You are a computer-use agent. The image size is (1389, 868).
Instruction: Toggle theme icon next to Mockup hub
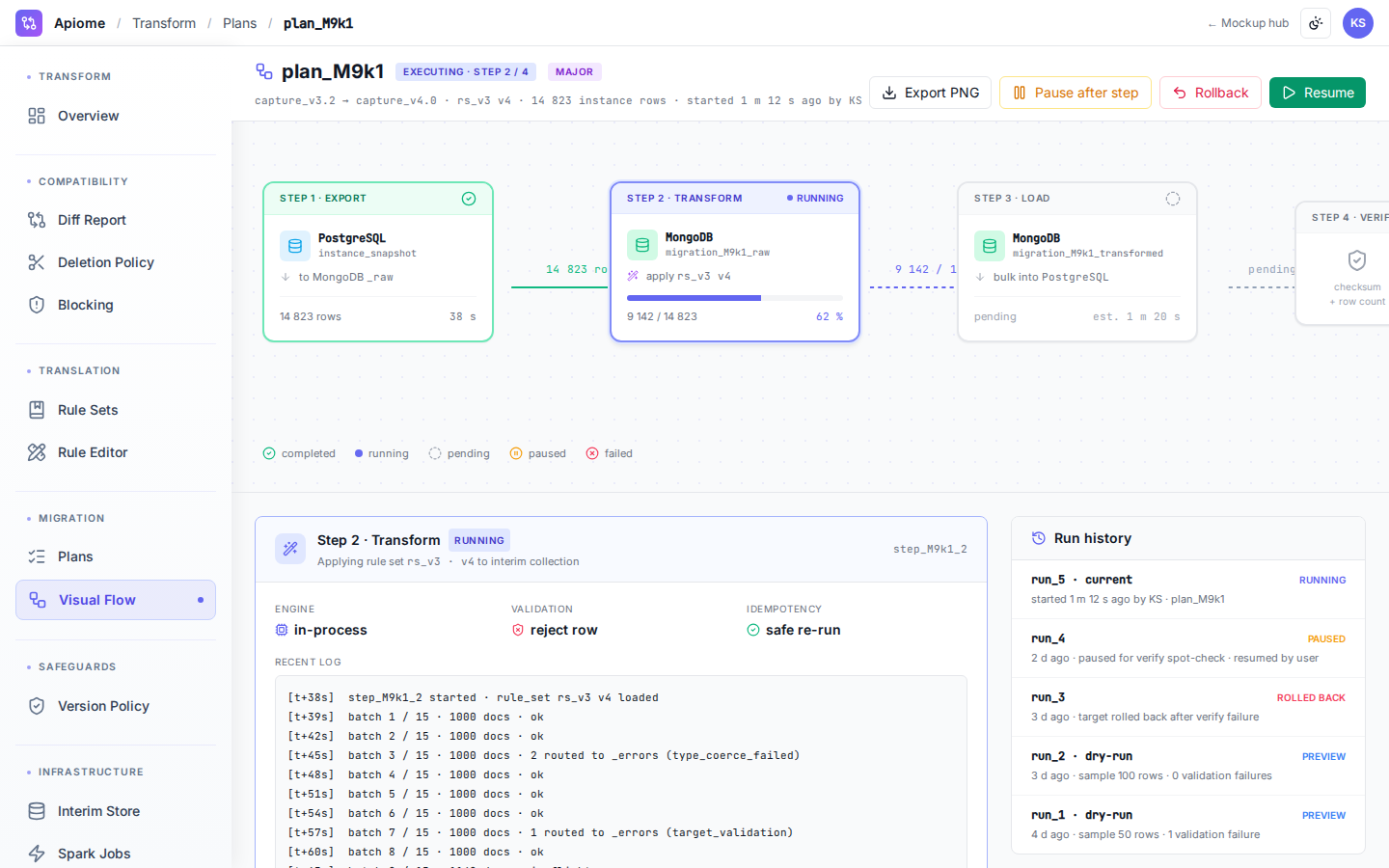(1316, 23)
